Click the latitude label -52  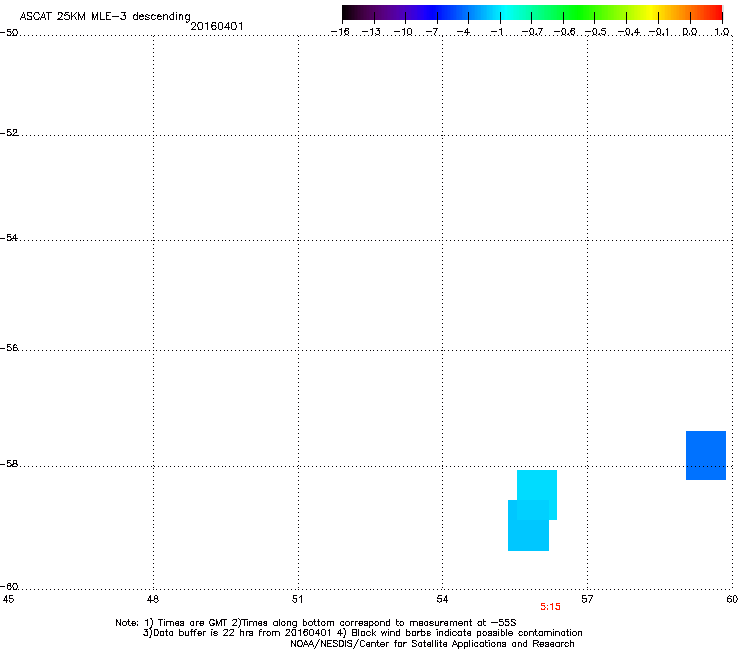click(x=9, y=133)
